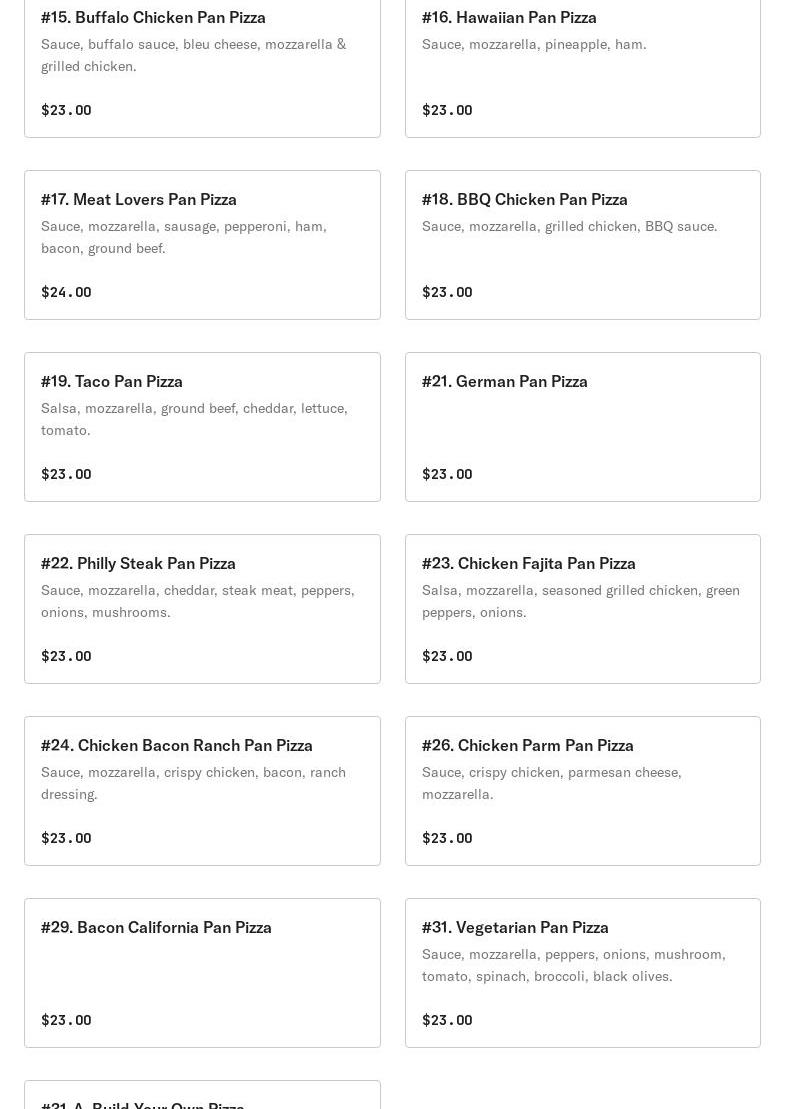
Task: Click the Hawaiian pizza pineapple and ham description
Action: (x=534, y=44)
